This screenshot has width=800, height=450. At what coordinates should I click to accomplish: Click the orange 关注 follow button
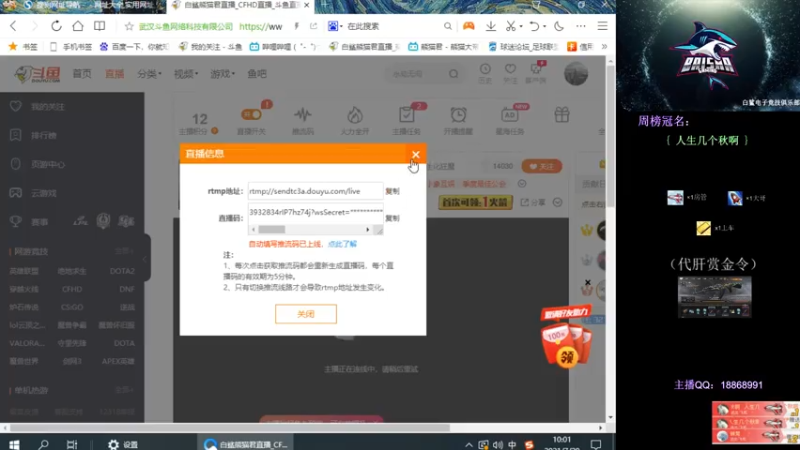pyautogui.click(x=541, y=166)
